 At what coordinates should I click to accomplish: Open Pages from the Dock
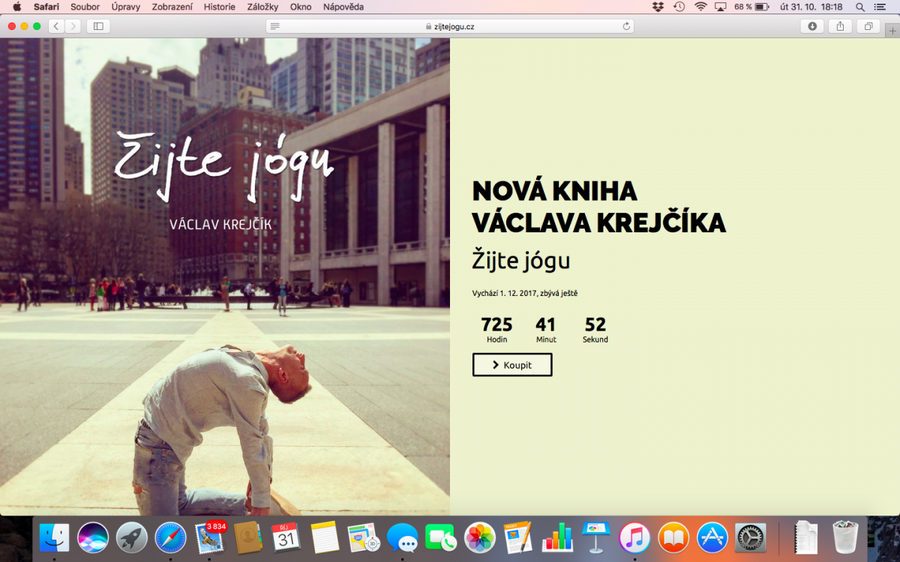tap(518, 538)
